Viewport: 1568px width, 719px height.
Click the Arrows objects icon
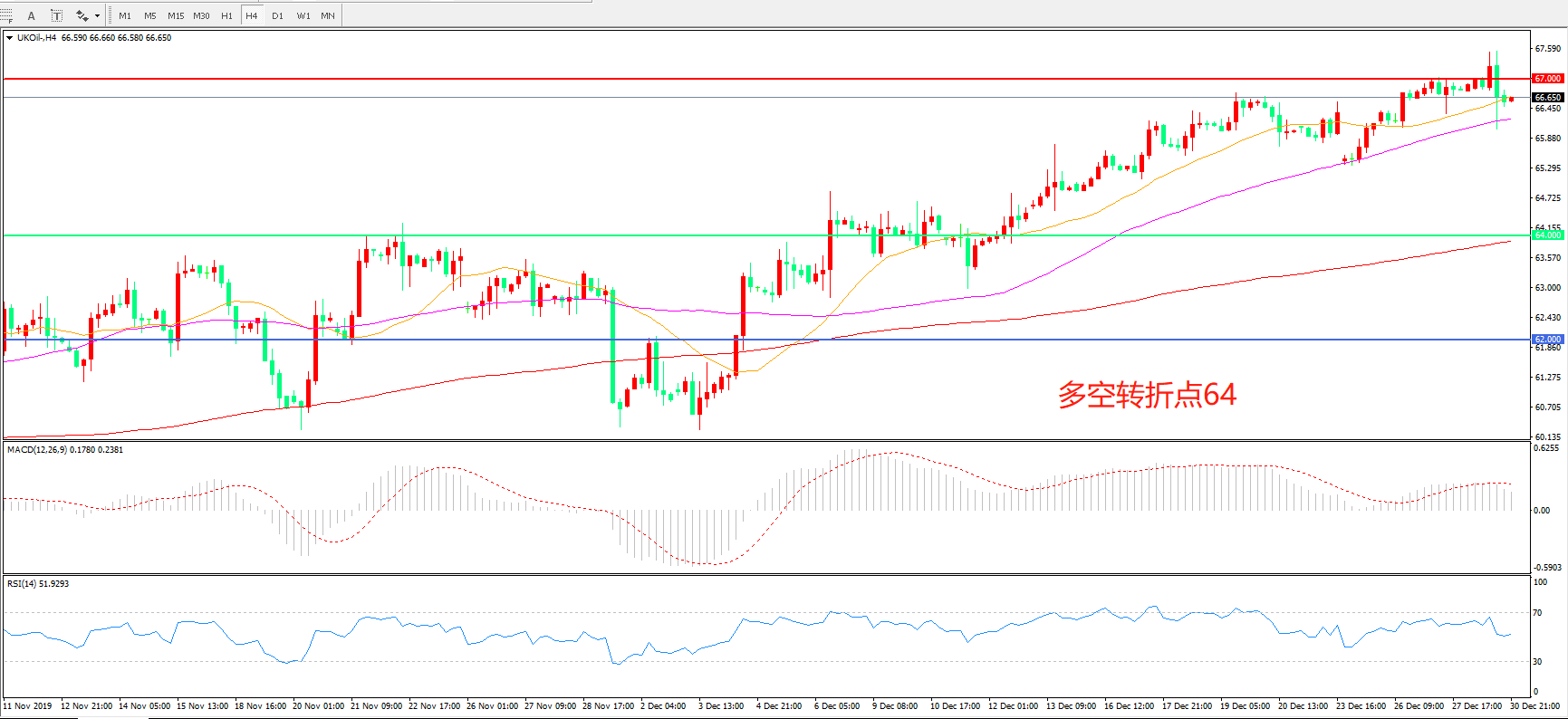[x=82, y=15]
